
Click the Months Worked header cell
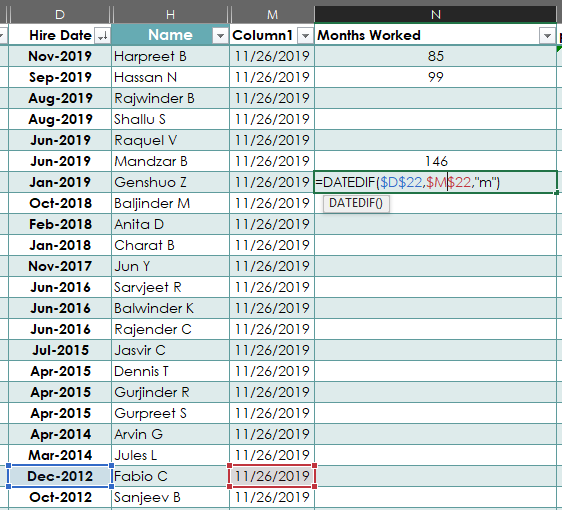pos(435,35)
